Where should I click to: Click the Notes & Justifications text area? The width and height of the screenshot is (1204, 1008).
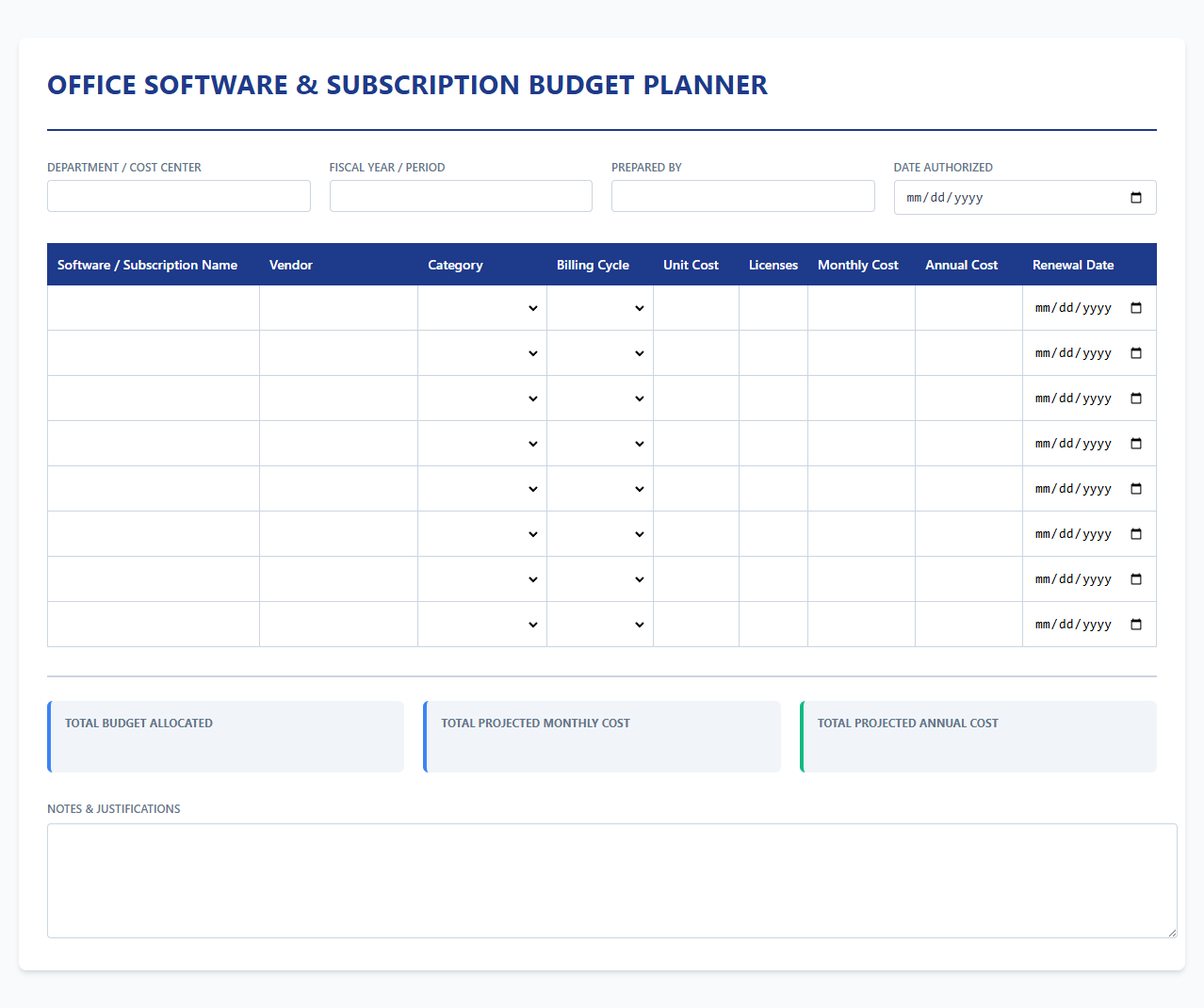pyautogui.click(x=612, y=881)
